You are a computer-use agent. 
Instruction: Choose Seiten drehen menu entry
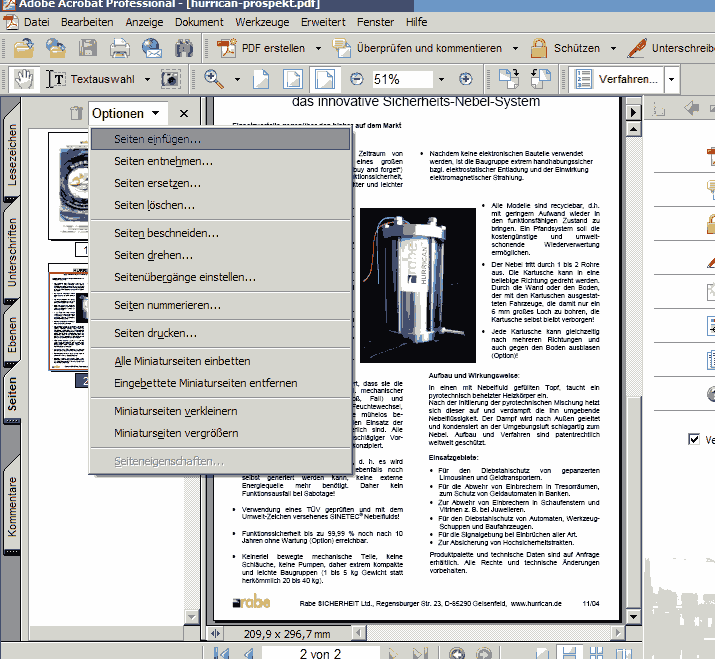pos(220,255)
